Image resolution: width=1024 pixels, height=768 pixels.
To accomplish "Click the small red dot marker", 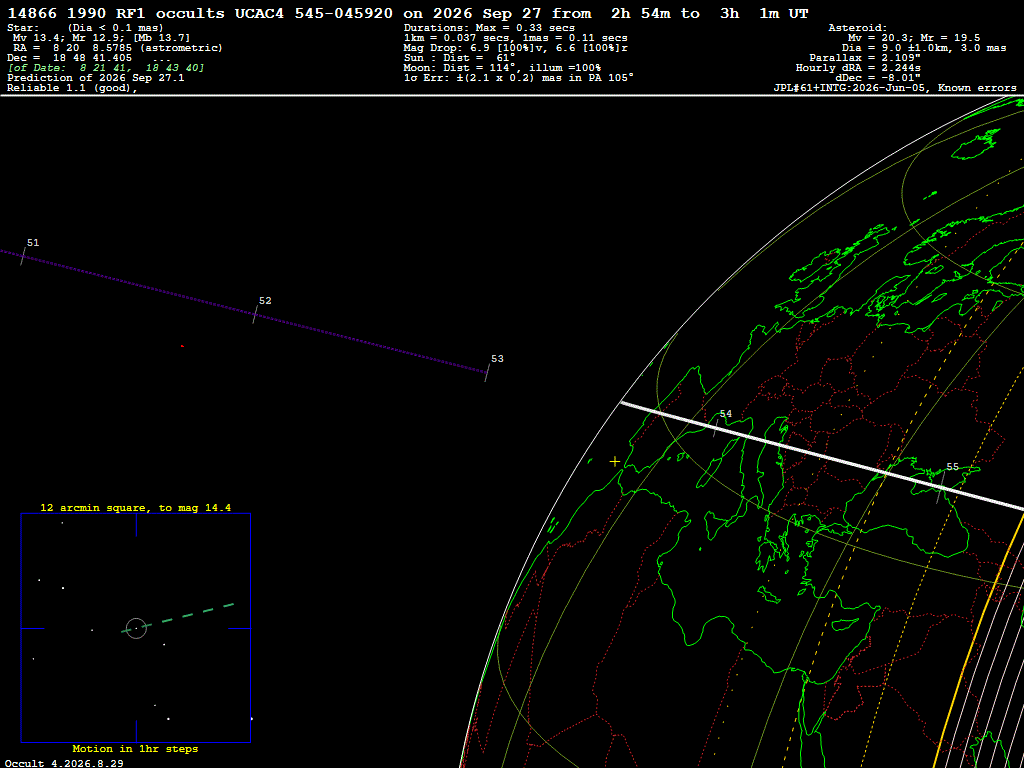I will pyautogui.click(x=182, y=346).
